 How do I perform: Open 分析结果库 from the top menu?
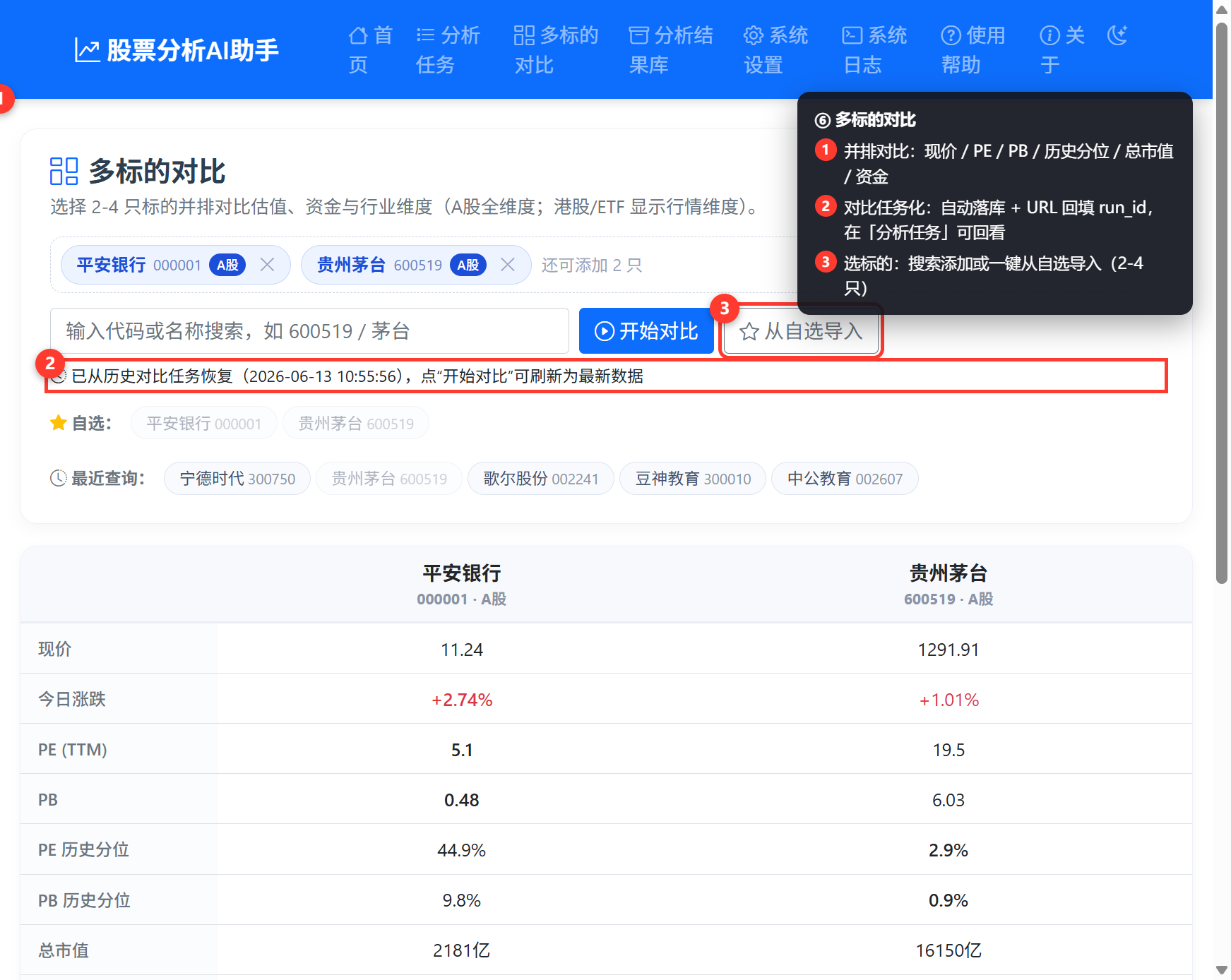pos(670,49)
